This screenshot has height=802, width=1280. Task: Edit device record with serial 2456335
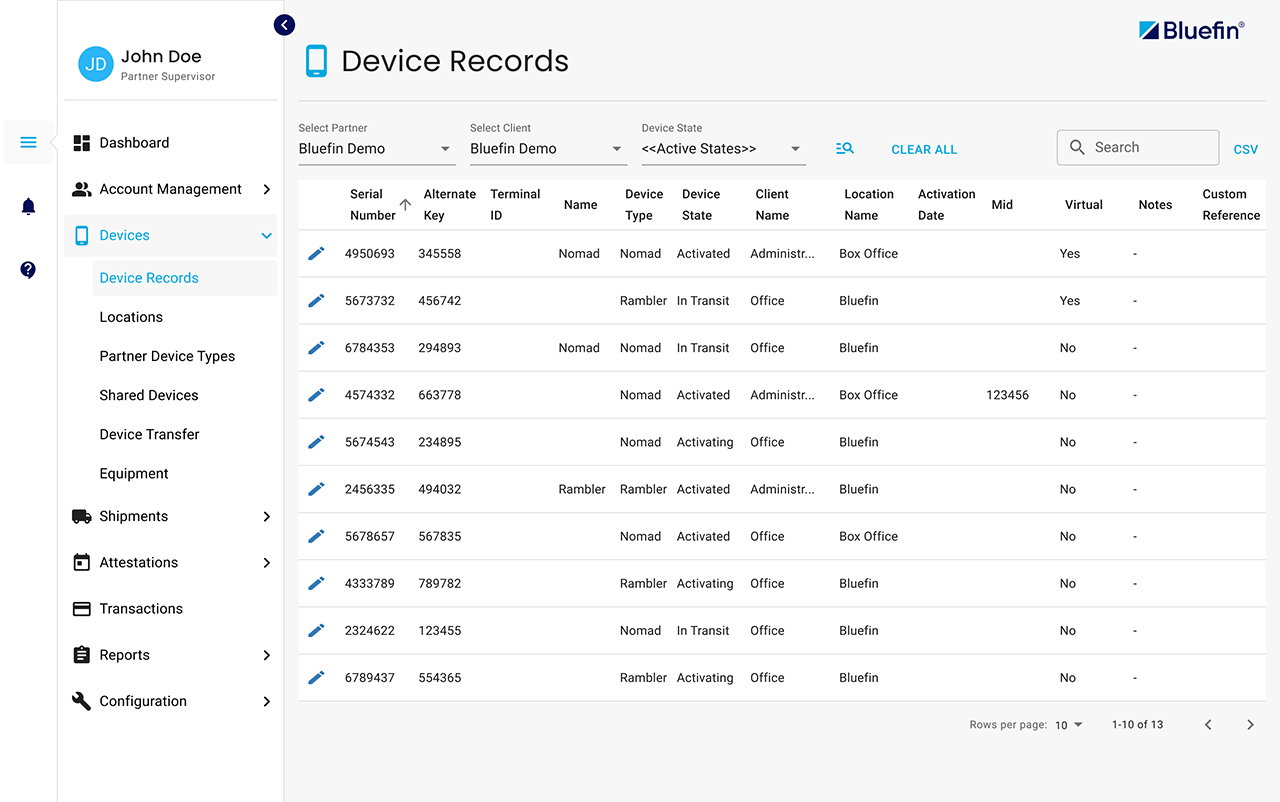click(316, 489)
